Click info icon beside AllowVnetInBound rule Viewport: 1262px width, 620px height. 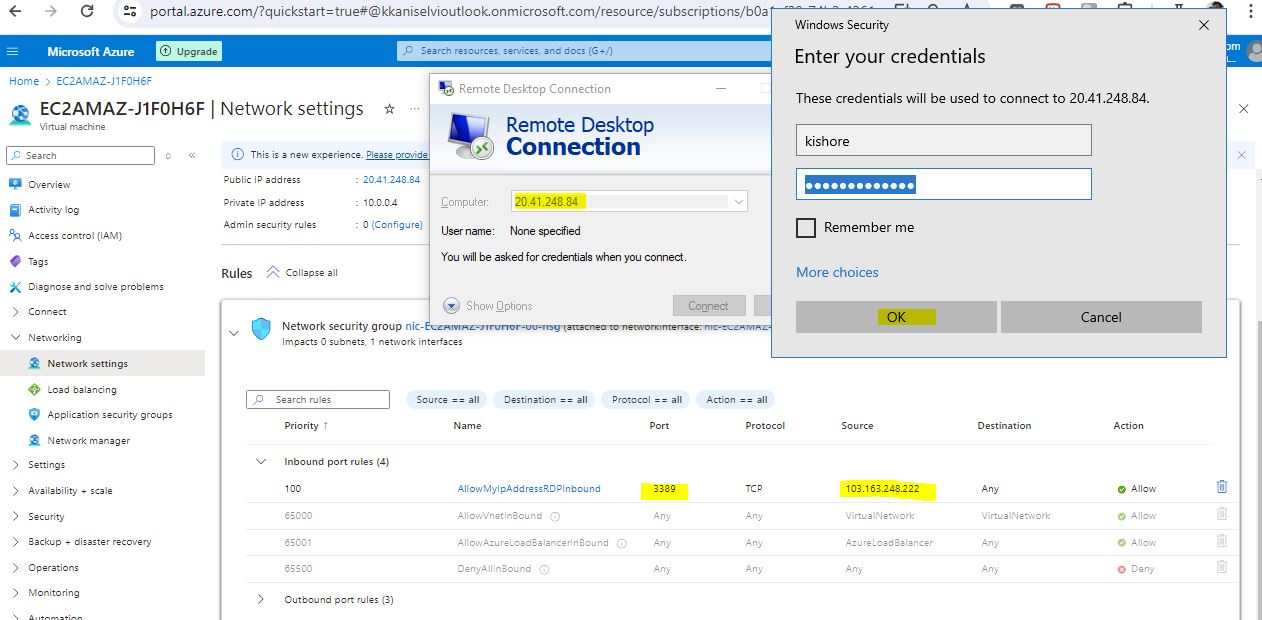click(555, 517)
